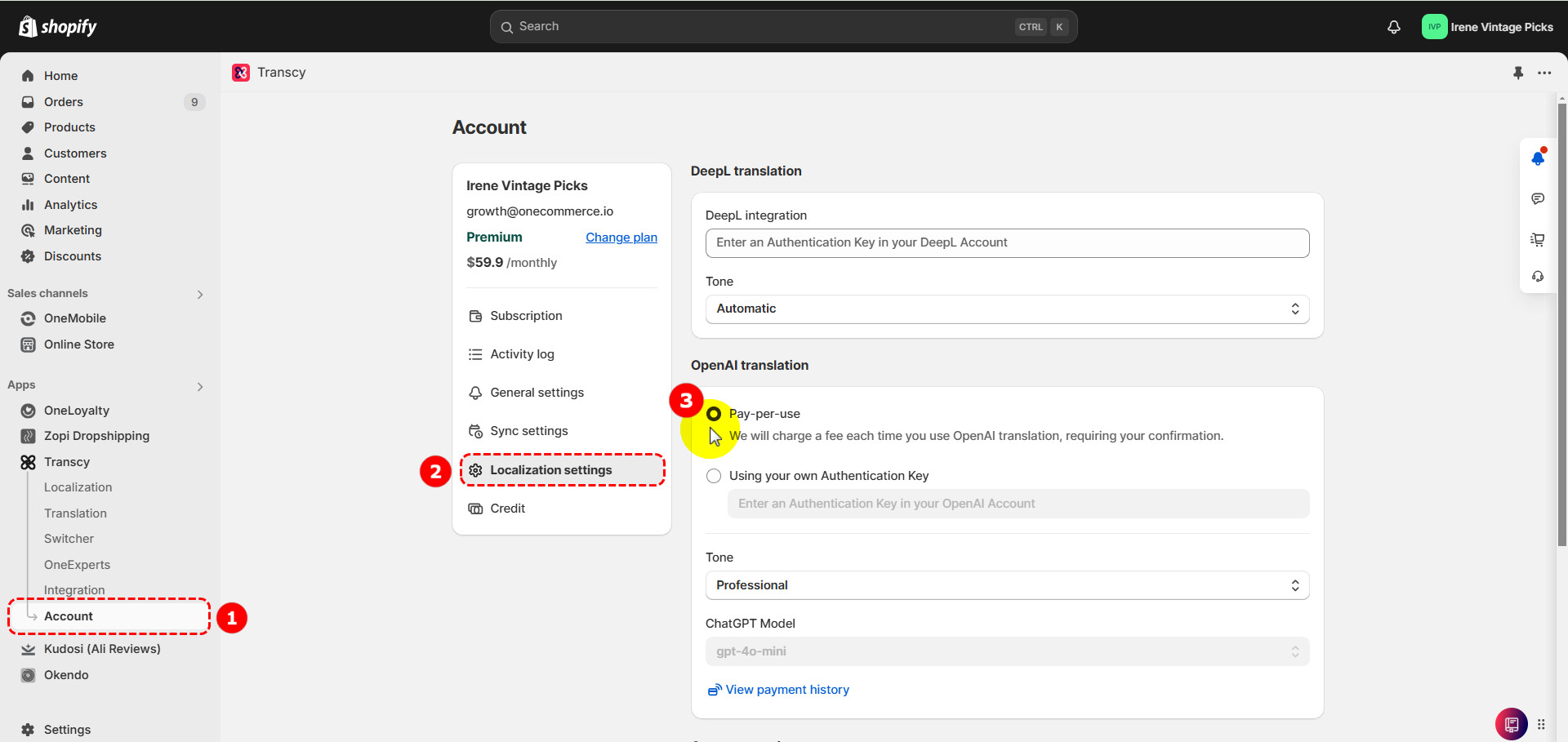
Task: Open the chat bubble in right widget
Action: [1538, 199]
